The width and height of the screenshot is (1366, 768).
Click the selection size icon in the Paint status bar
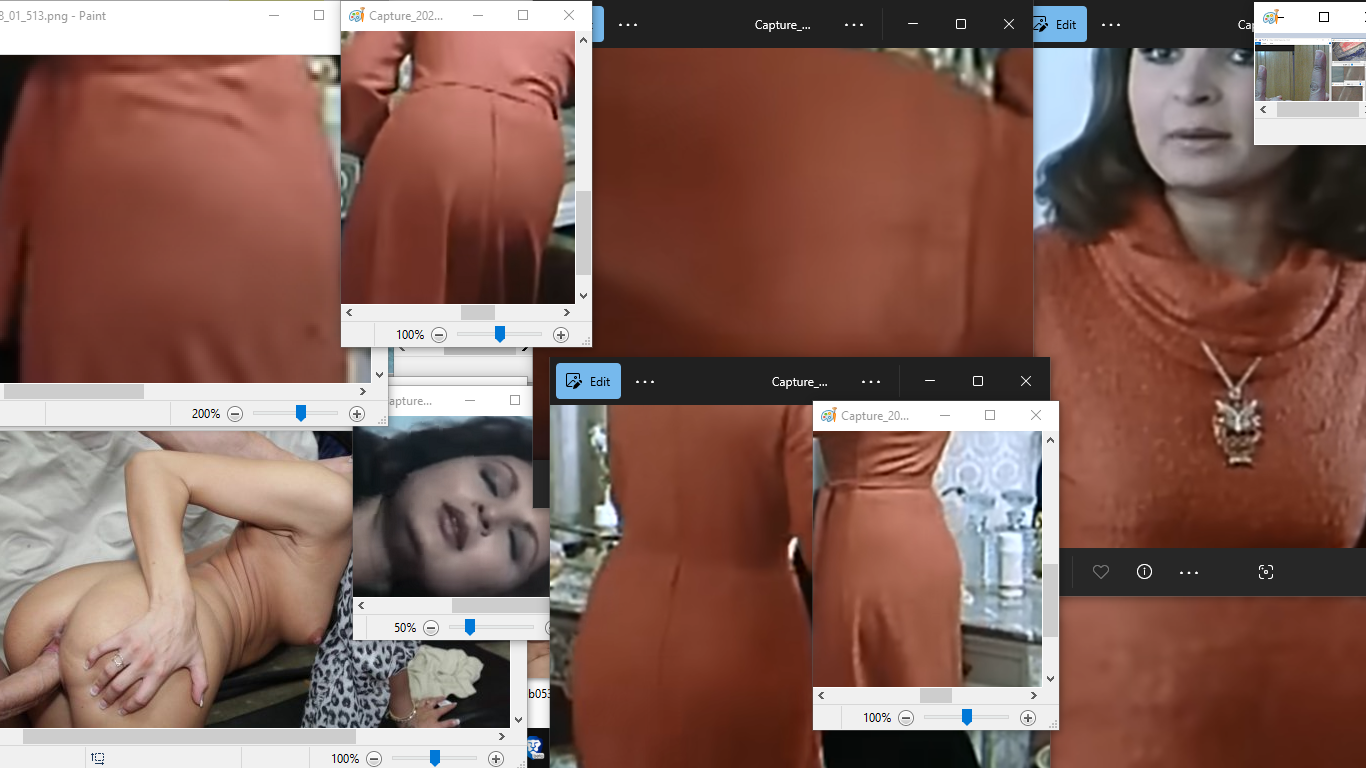[x=98, y=759]
